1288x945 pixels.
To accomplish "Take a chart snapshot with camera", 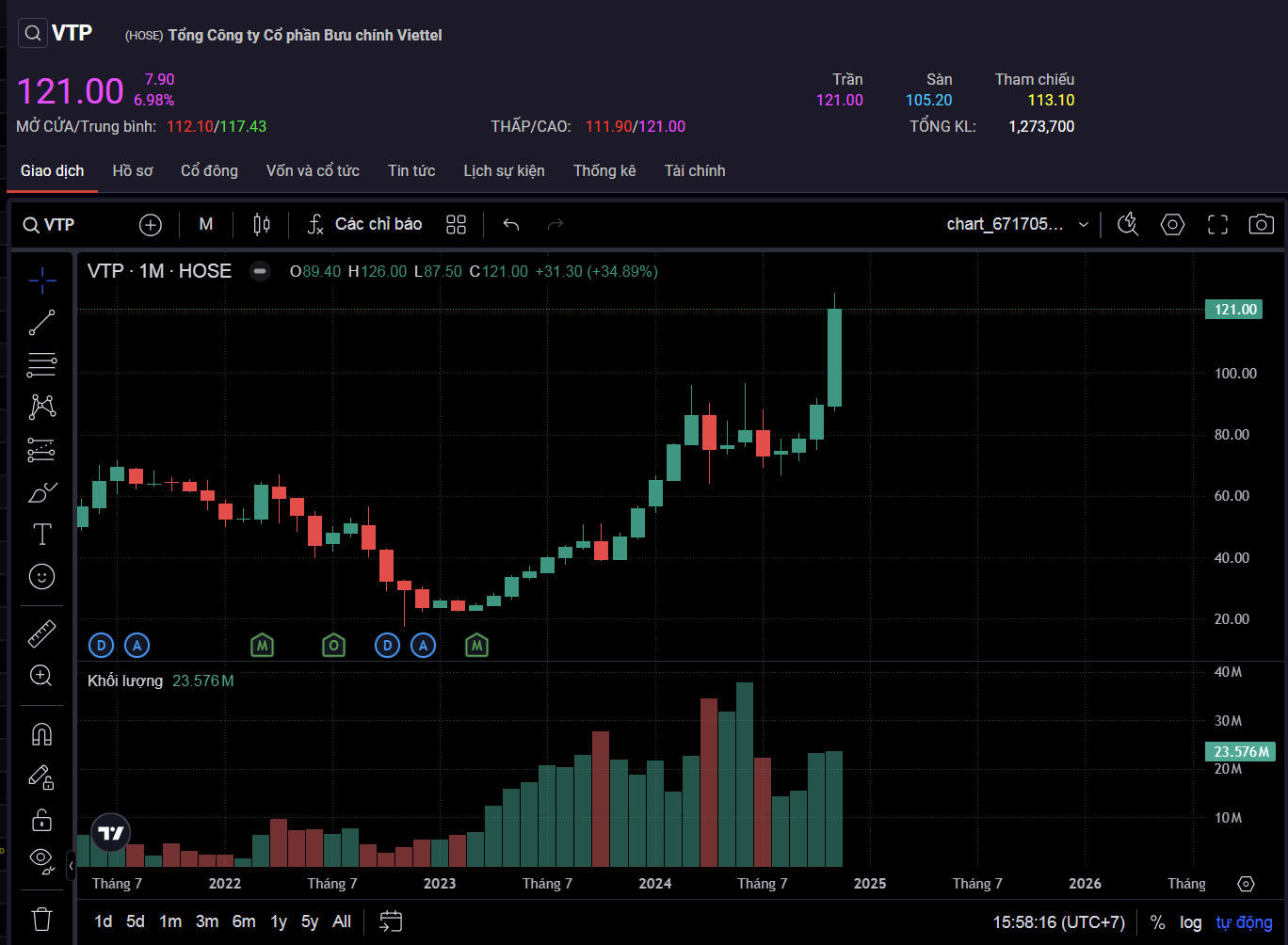I will click(x=1262, y=224).
